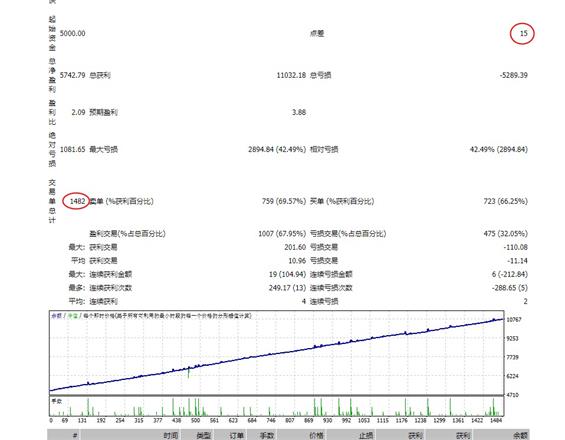
Task: Click loss trades value 475 (32.05%)
Action: pyautogui.click(x=506, y=234)
